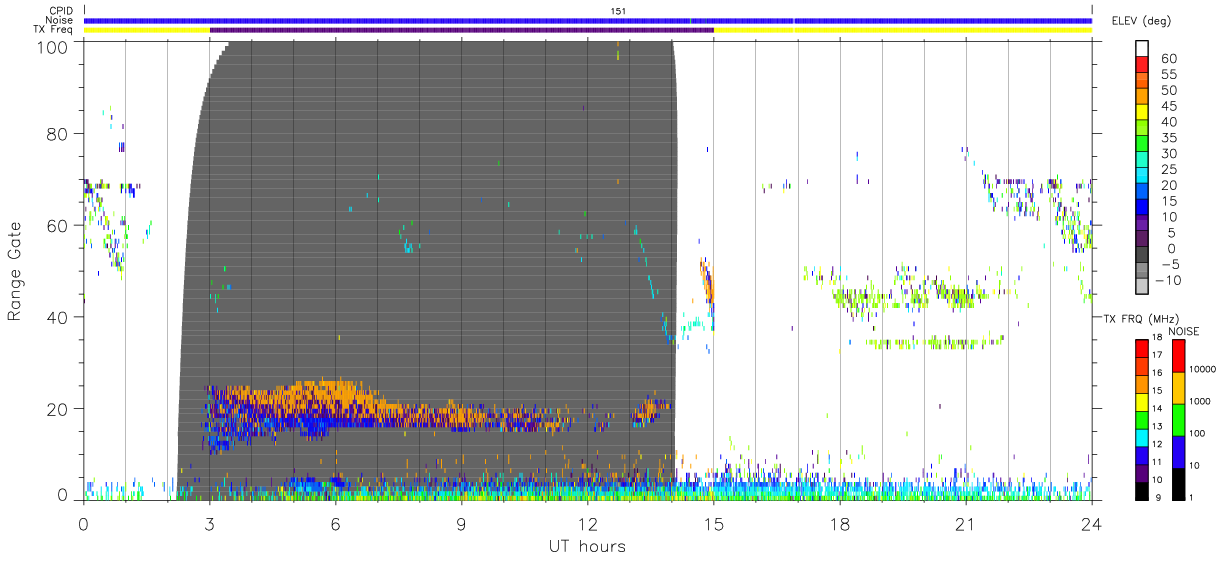This screenshot has height=567, width=1228.
Task: Click the yellow TX Freq strip before 3 UT
Action: pyautogui.click(x=147, y=30)
